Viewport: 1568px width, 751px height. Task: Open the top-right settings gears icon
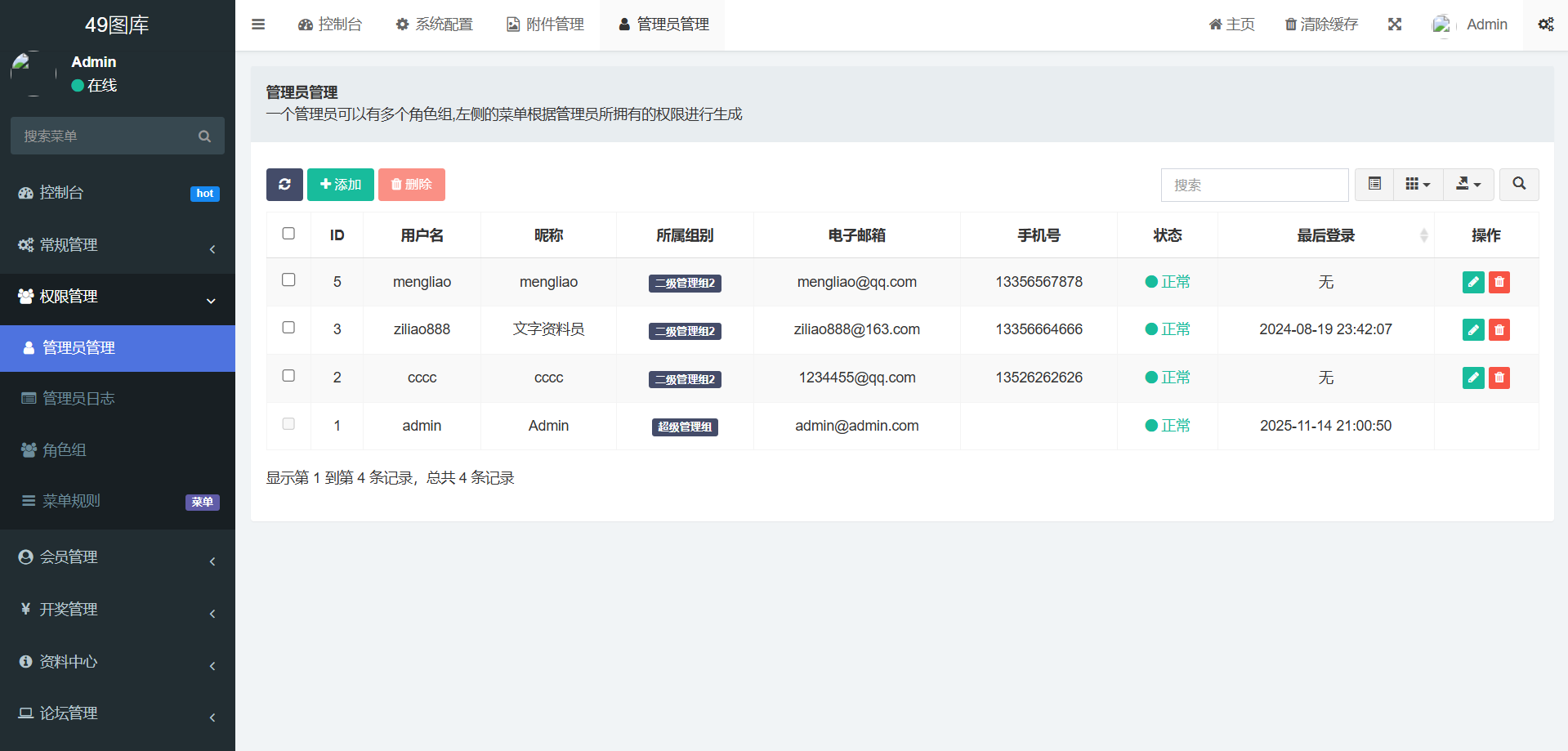click(x=1545, y=25)
